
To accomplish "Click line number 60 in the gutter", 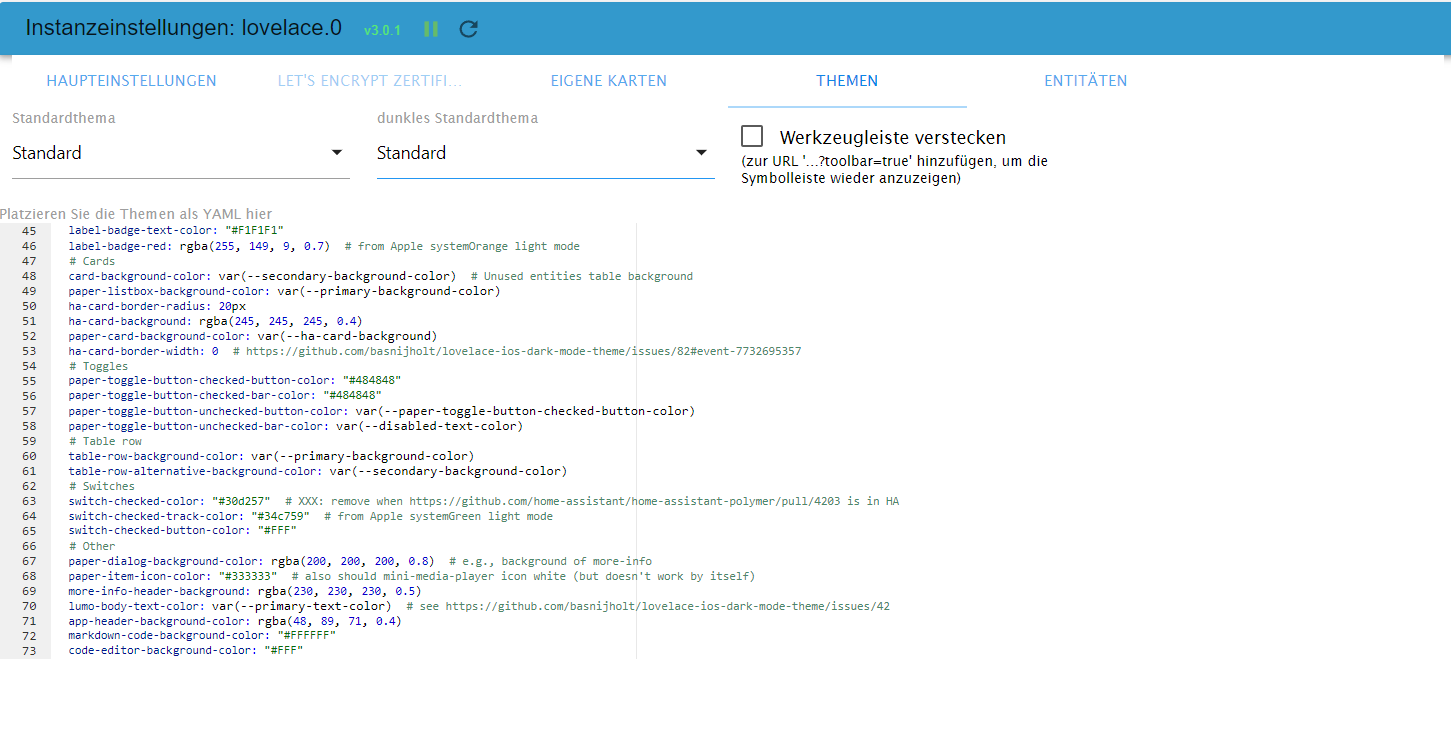I will pyautogui.click(x=29, y=456).
